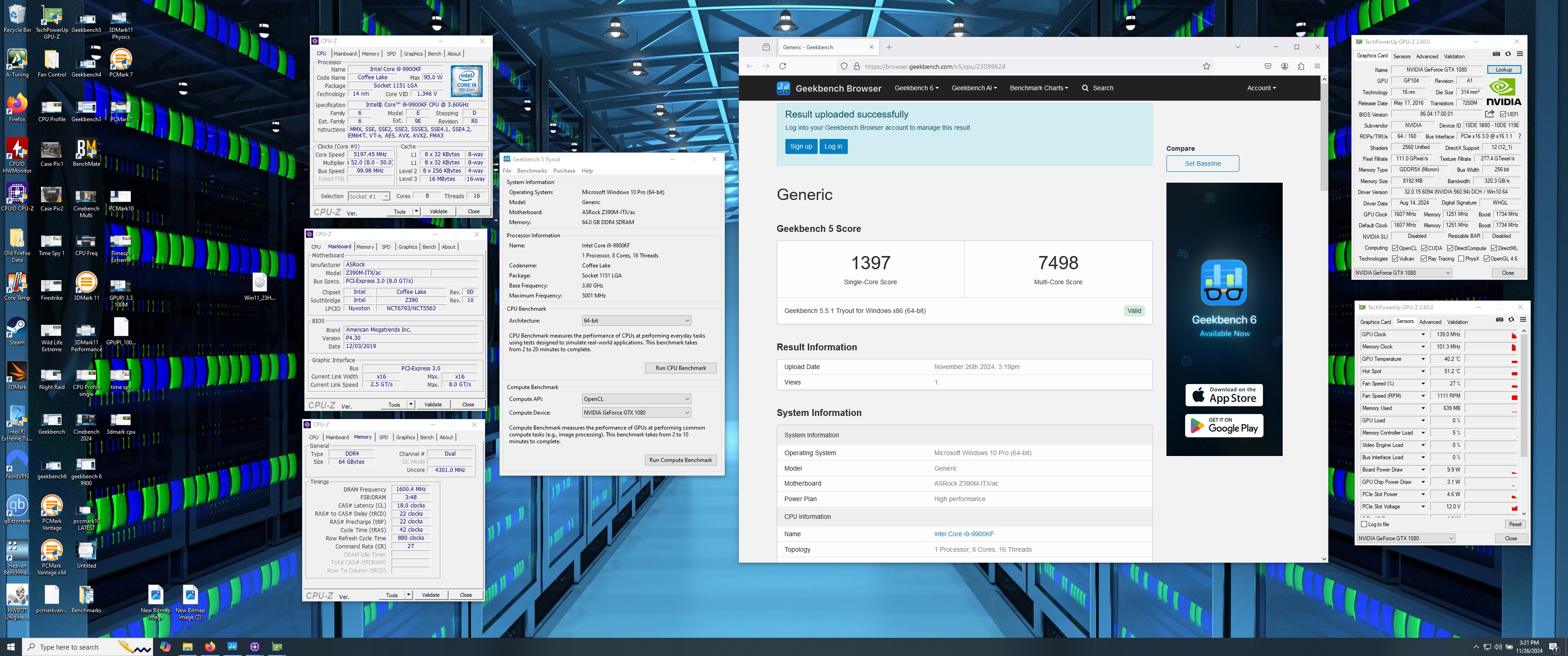Click the Firefox address bar URL
The width and height of the screenshot is (1568, 656).
pyautogui.click(x=934, y=67)
